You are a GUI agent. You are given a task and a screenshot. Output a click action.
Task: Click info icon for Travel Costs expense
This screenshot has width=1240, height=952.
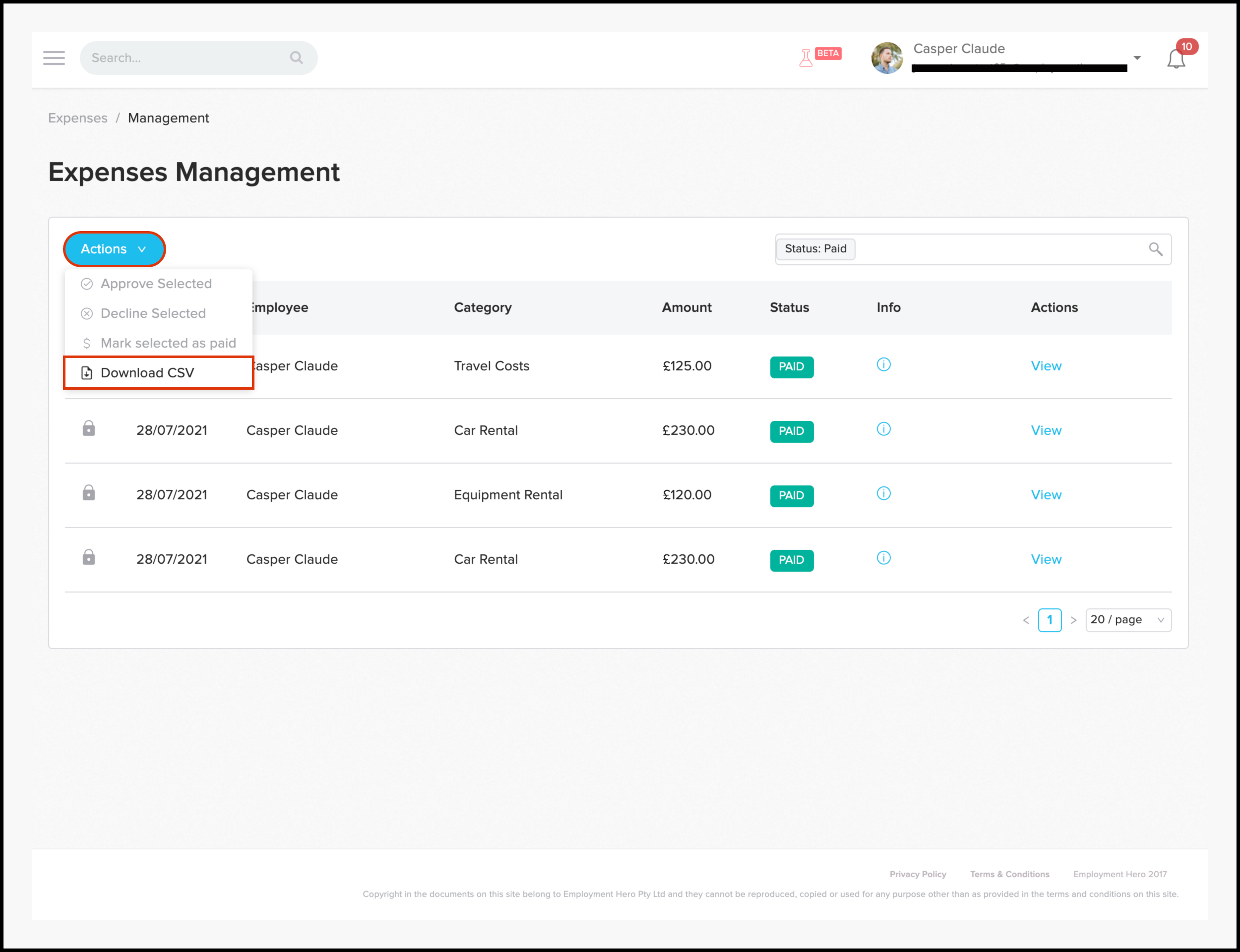click(x=883, y=364)
